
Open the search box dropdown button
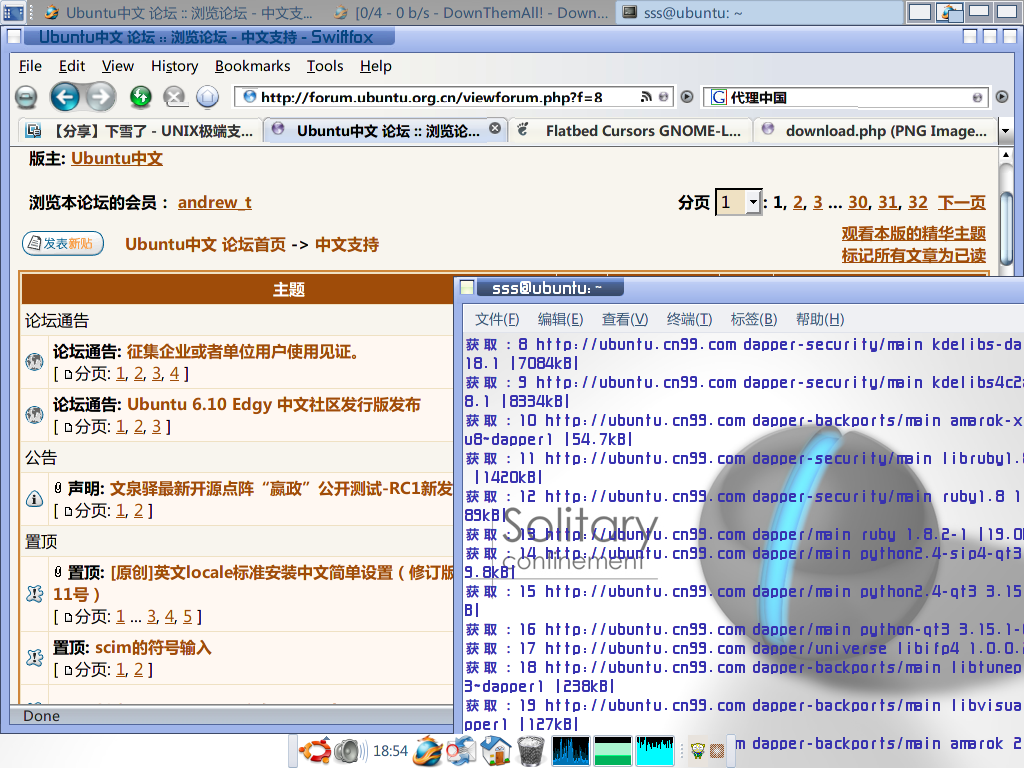tap(977, 97)
